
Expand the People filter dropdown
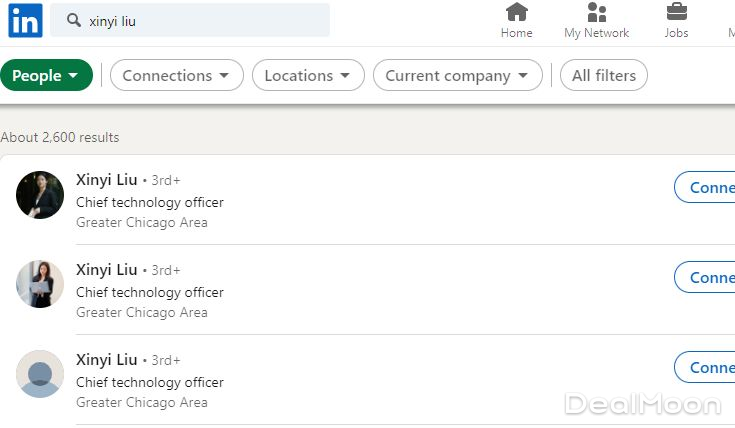pyautogui.click(x=46, y=76)
